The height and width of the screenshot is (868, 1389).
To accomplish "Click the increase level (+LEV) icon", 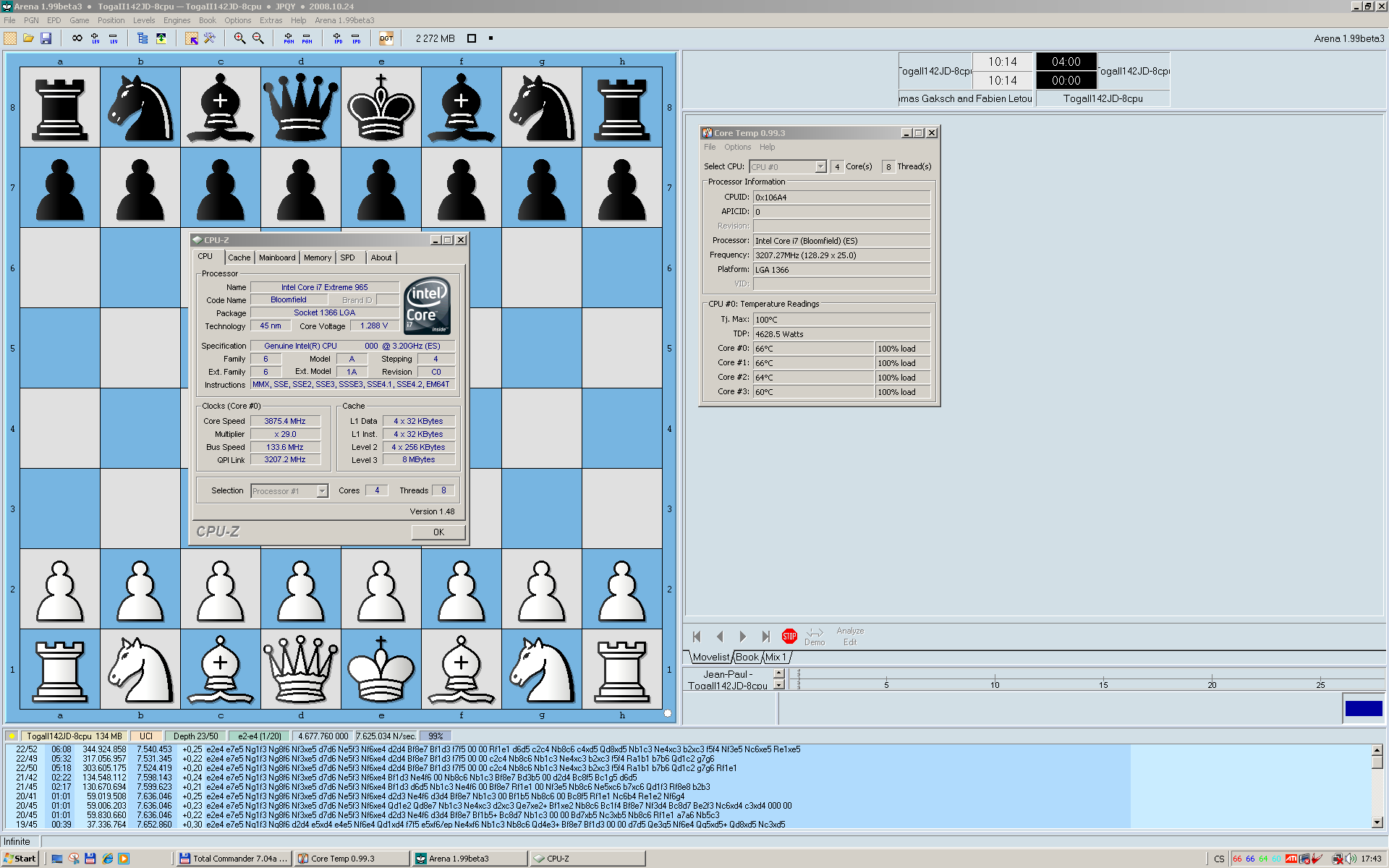I will point(95,38).
